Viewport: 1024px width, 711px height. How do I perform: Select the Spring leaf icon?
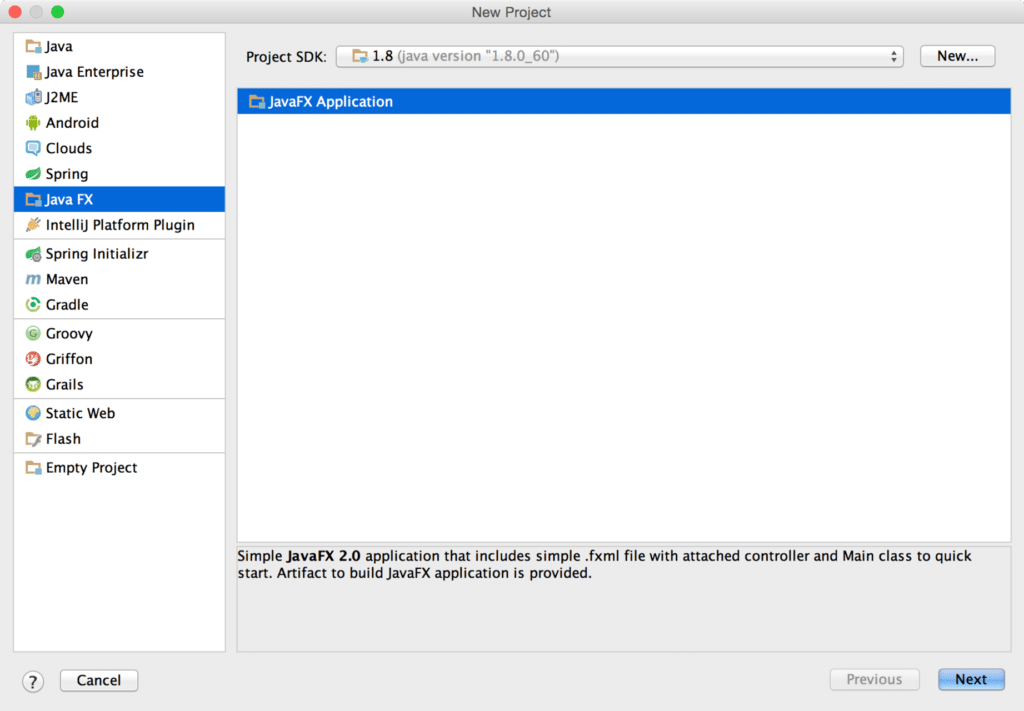click(33, 173)
